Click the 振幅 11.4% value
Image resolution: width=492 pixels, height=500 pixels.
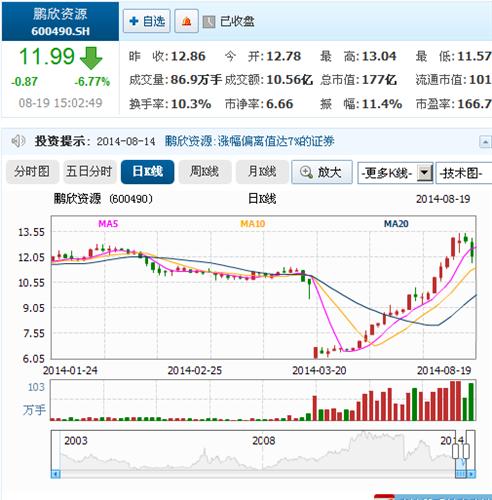coord(382,104)
